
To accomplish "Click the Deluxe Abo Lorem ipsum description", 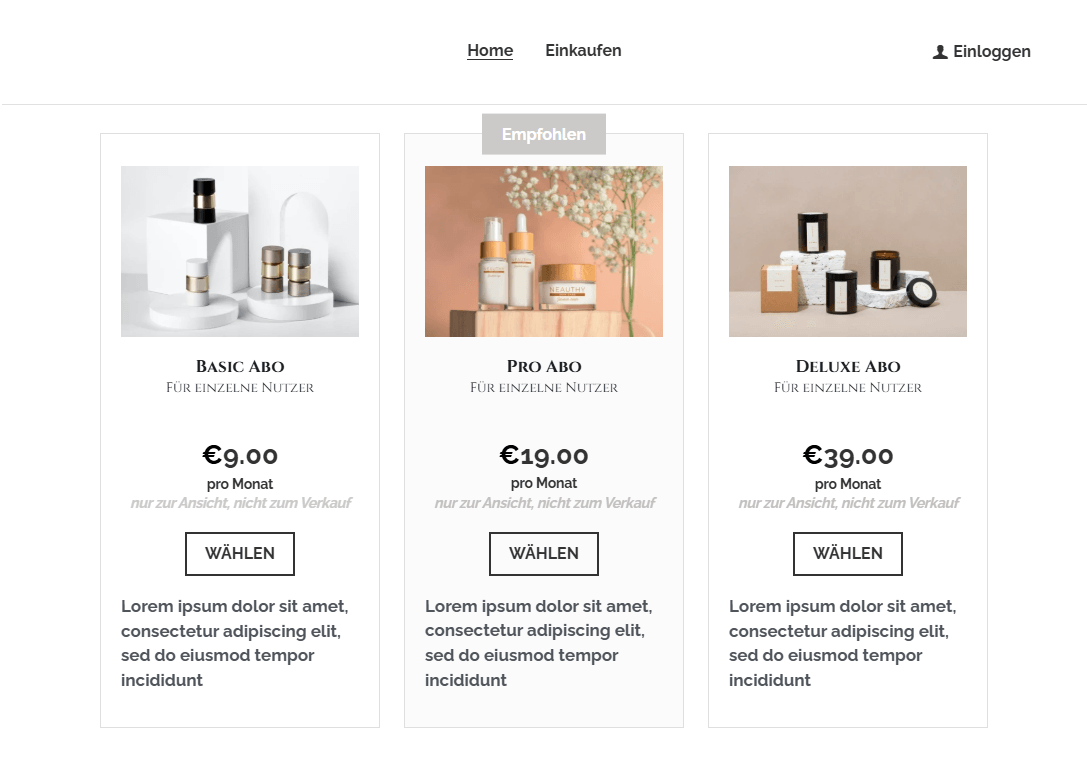I will coord(844,643).
